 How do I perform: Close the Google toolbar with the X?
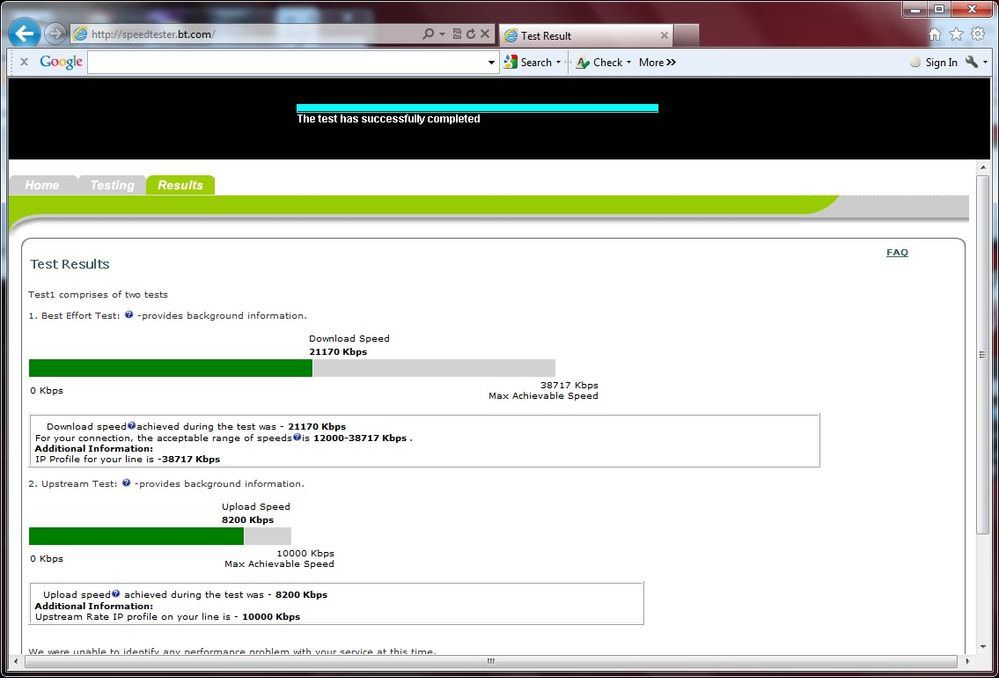(24, 62)
